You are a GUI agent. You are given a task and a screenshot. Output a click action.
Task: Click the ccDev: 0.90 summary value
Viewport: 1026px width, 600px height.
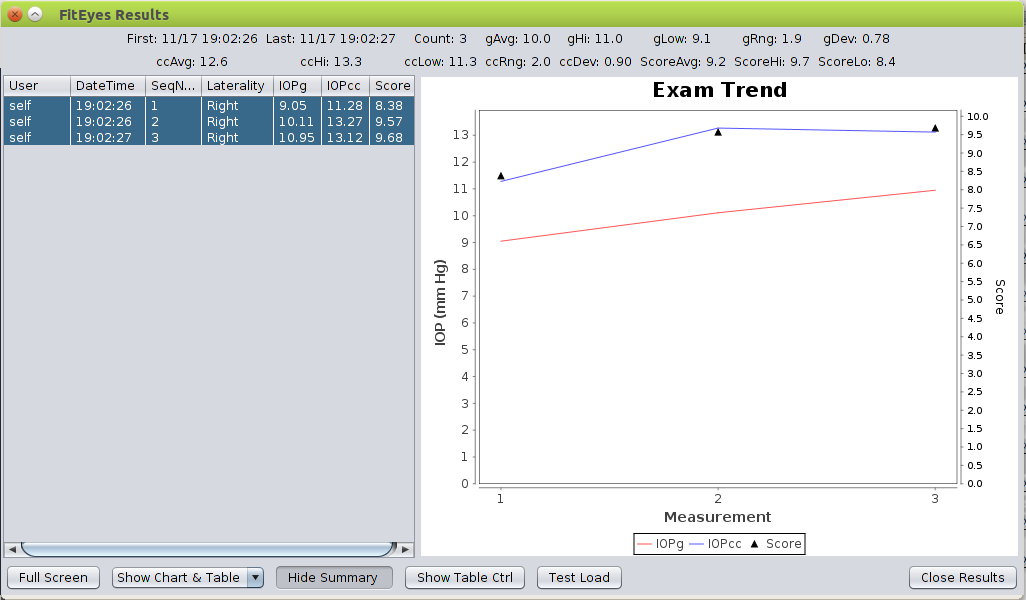click(595, 62)
